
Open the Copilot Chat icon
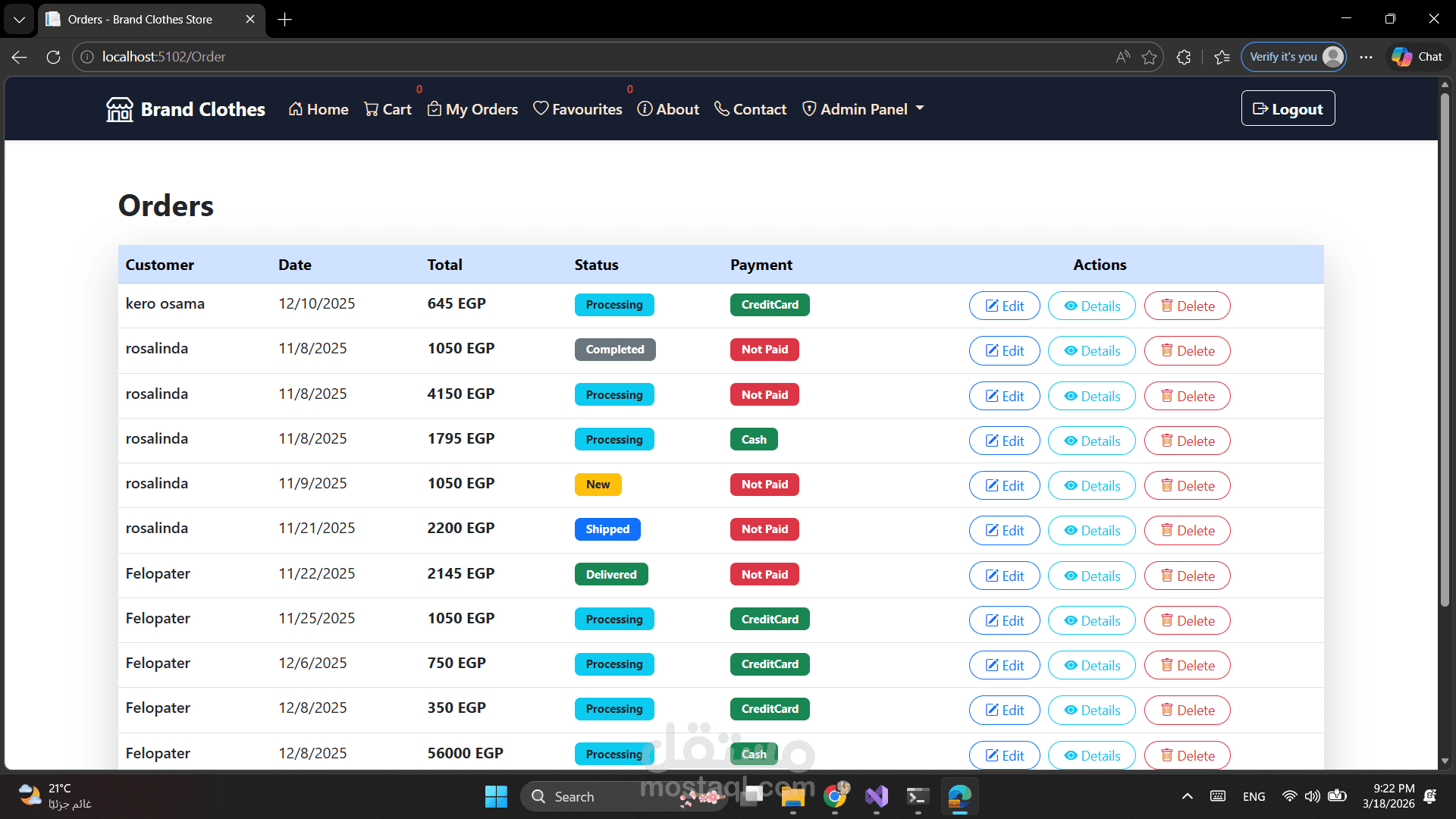pos(1417,57)
